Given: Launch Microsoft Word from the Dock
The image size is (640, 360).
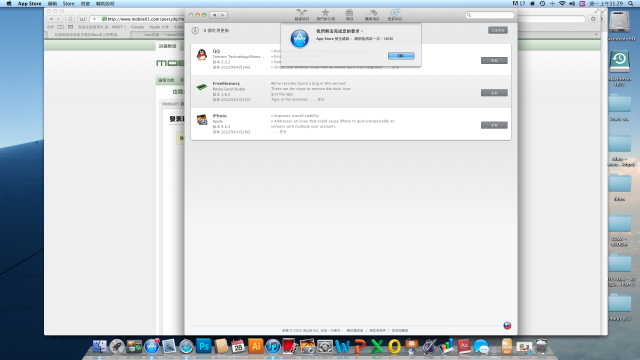Looking at the screenshot, I should (342, 347).
